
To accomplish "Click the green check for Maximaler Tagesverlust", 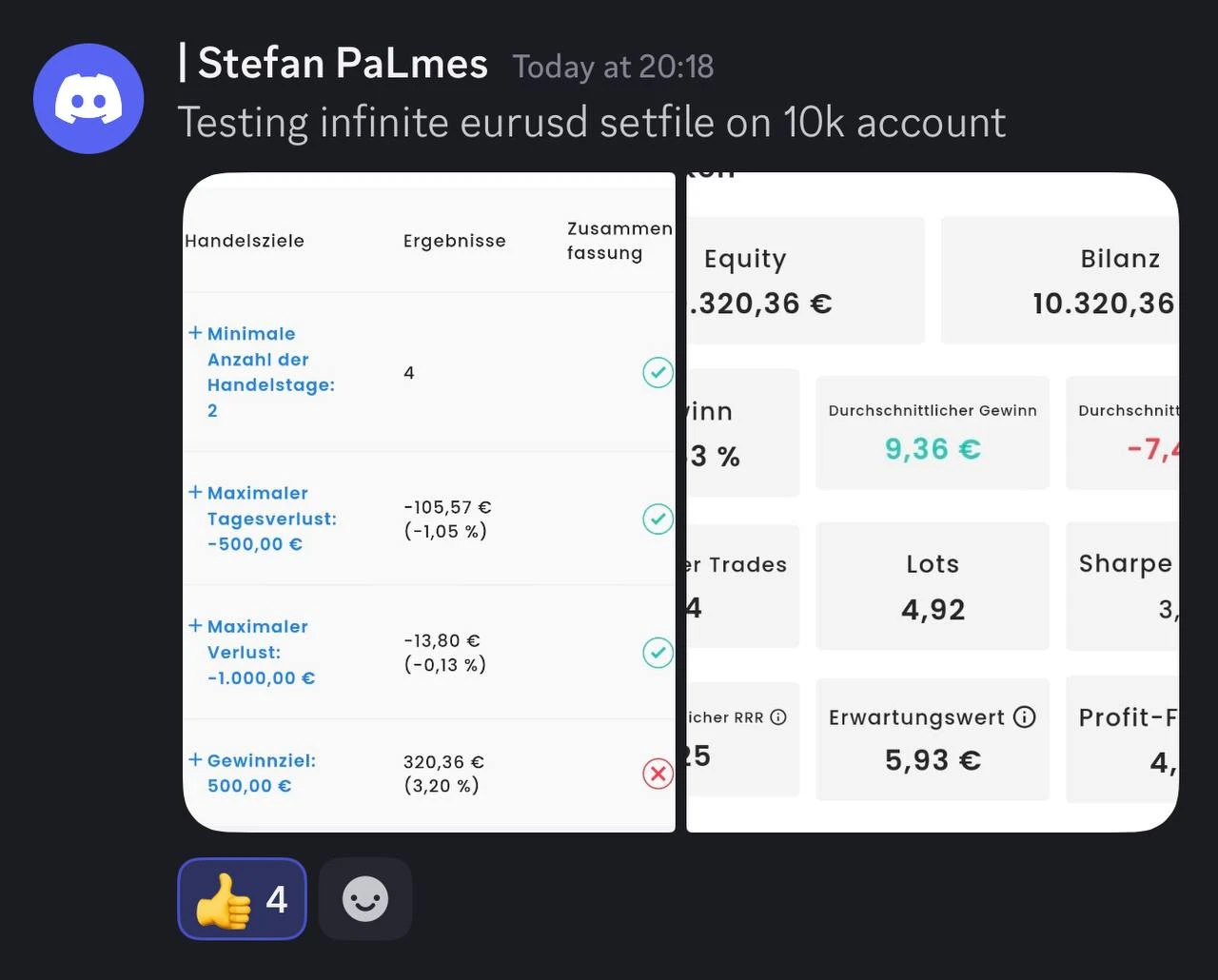I will point(658,519).
